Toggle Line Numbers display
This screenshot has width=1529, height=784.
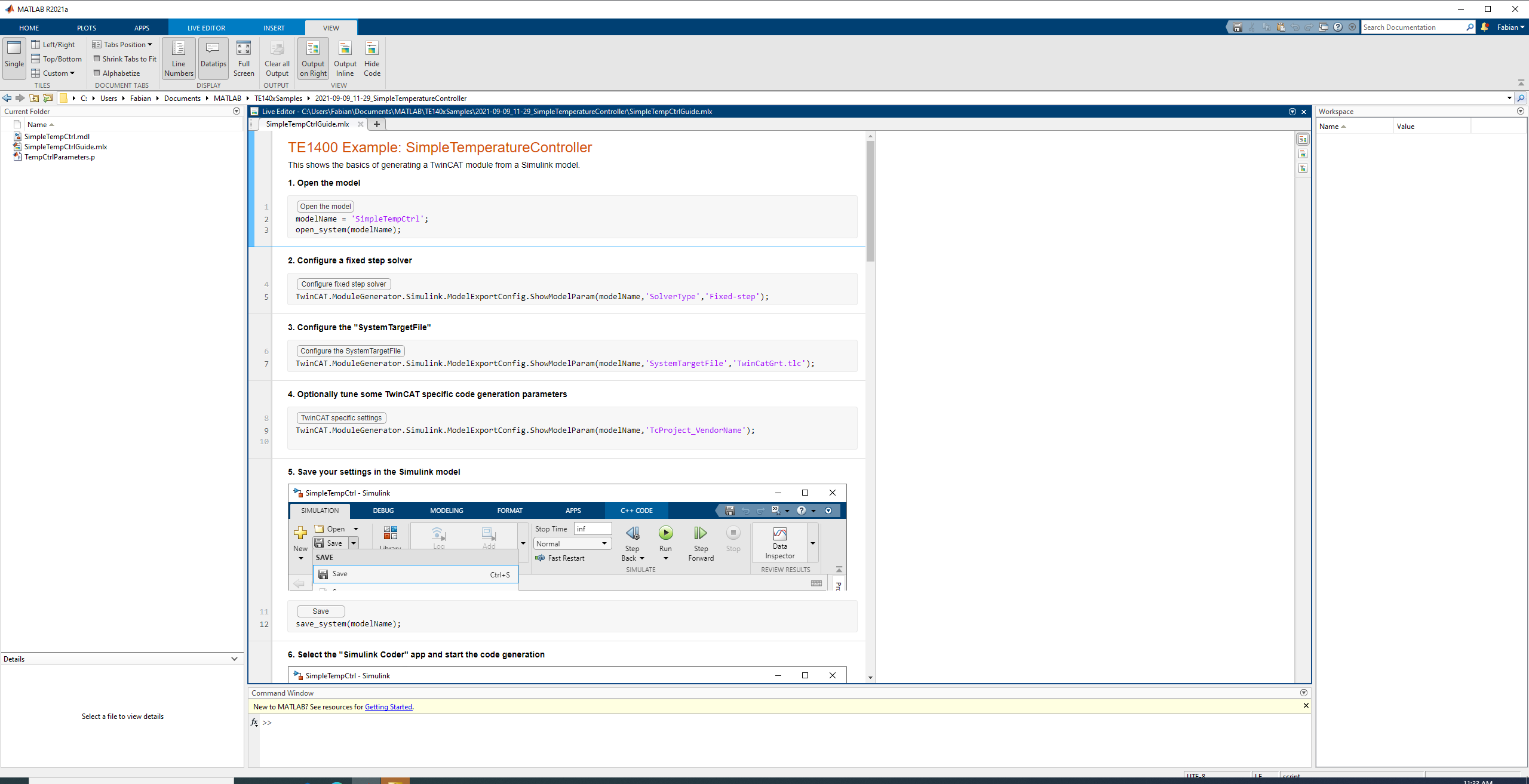click(179, 58)
